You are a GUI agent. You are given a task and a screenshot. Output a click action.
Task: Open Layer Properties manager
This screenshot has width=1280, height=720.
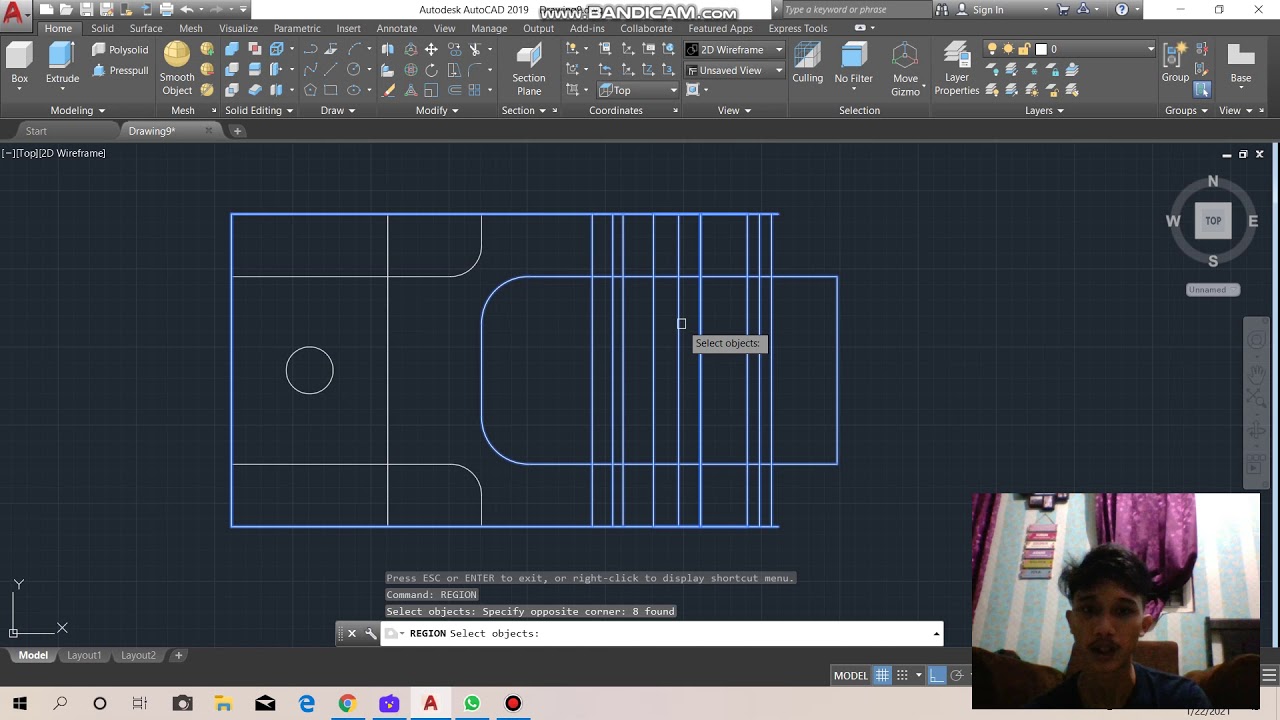pyautogui.click(x=957, y=68)
